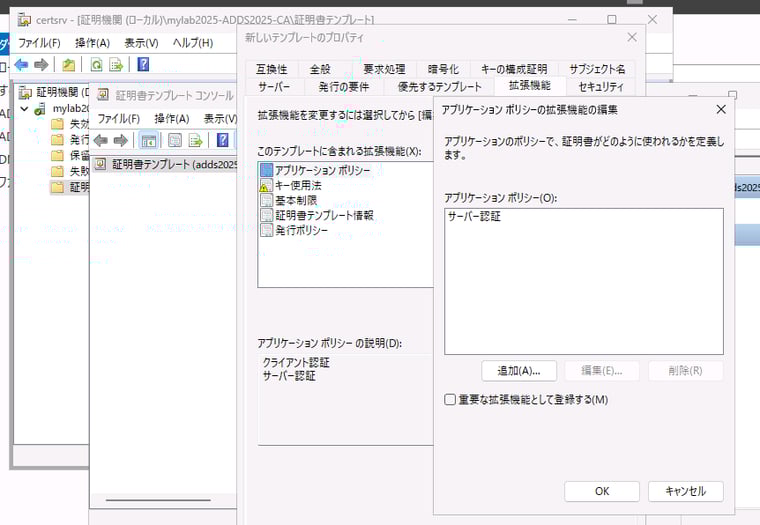Image resolution: width=760 pixels, height=525 pixels.
Task: Confirm with OK button
Action: point(602,491)
